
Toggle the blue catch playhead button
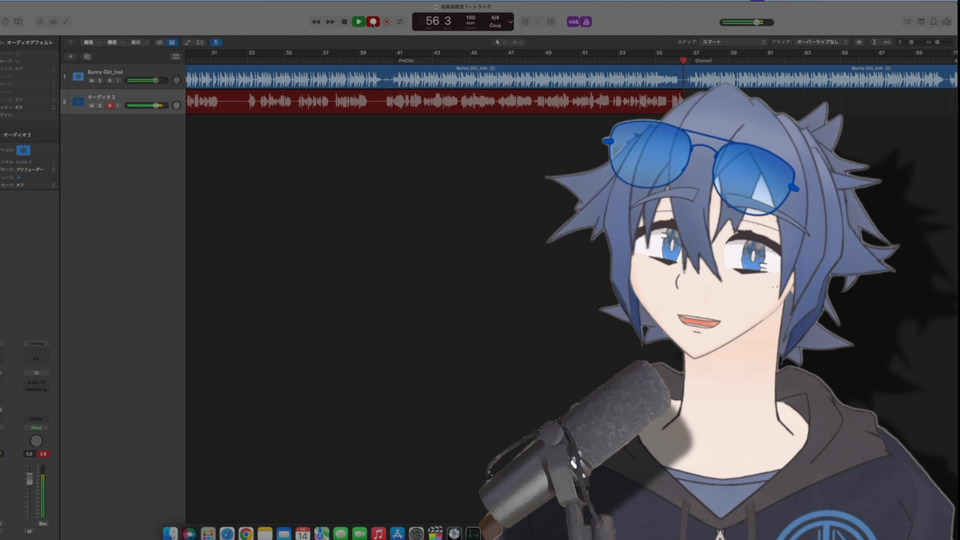(x=216, y=42)
